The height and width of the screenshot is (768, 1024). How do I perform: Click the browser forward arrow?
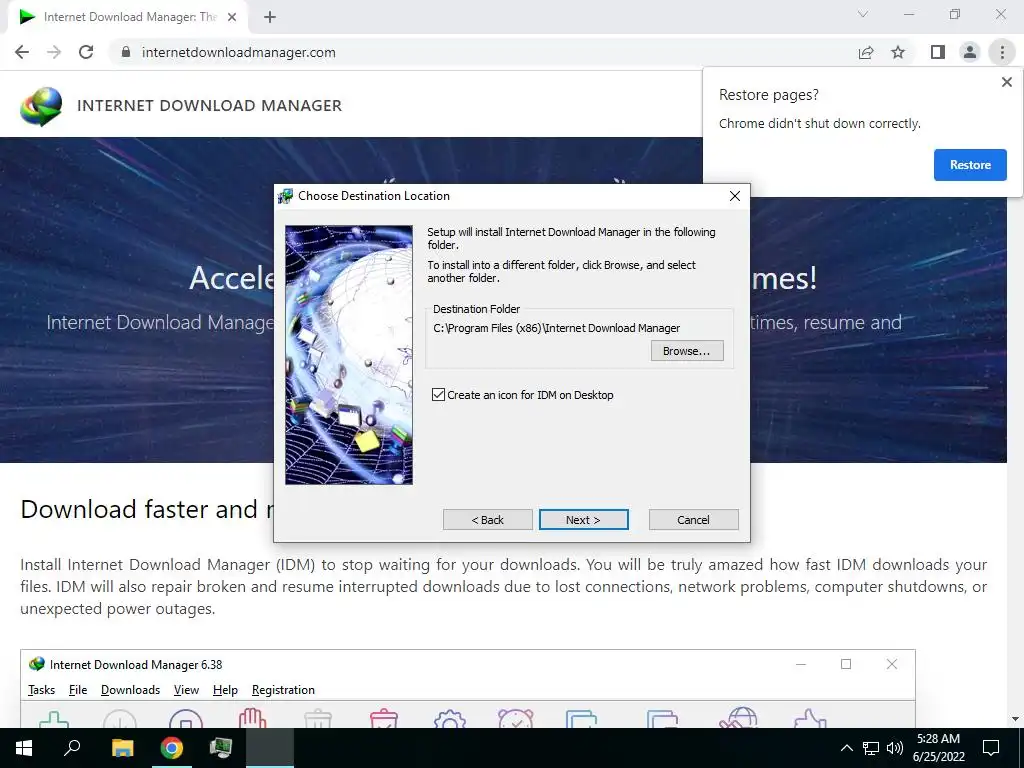tap(54, 52)
